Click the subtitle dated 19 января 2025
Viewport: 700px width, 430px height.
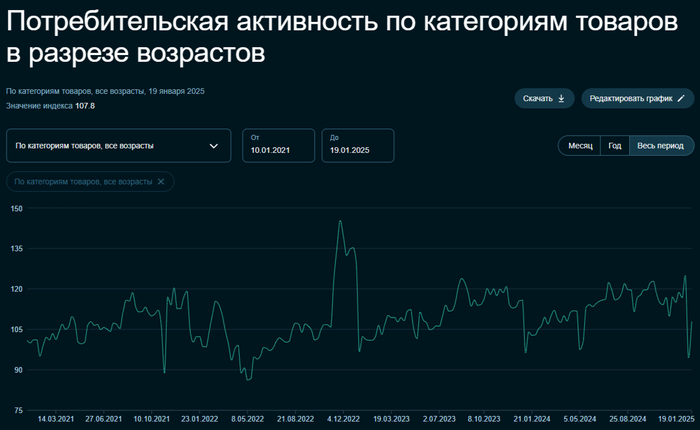coord(105,91)
